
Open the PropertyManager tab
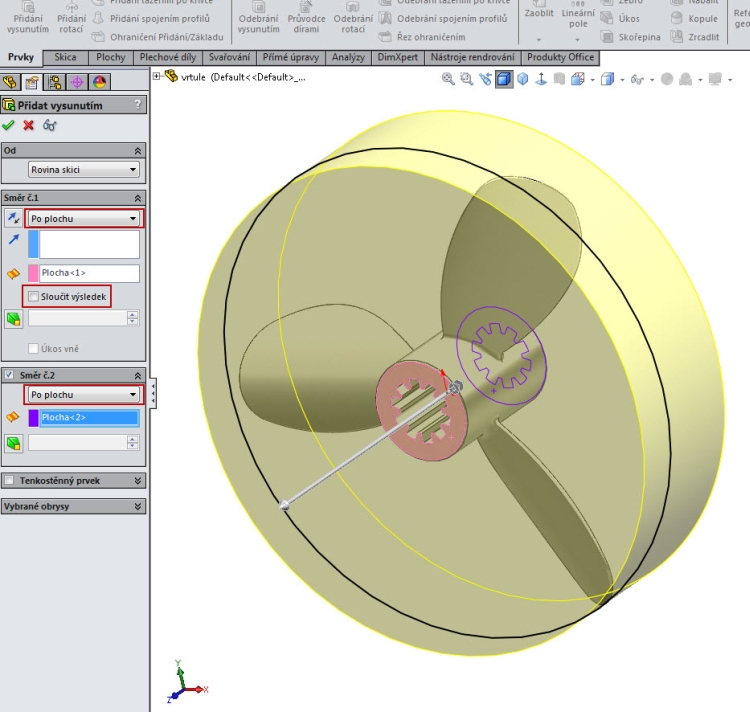pyautogui.click(x=32, y=82)
